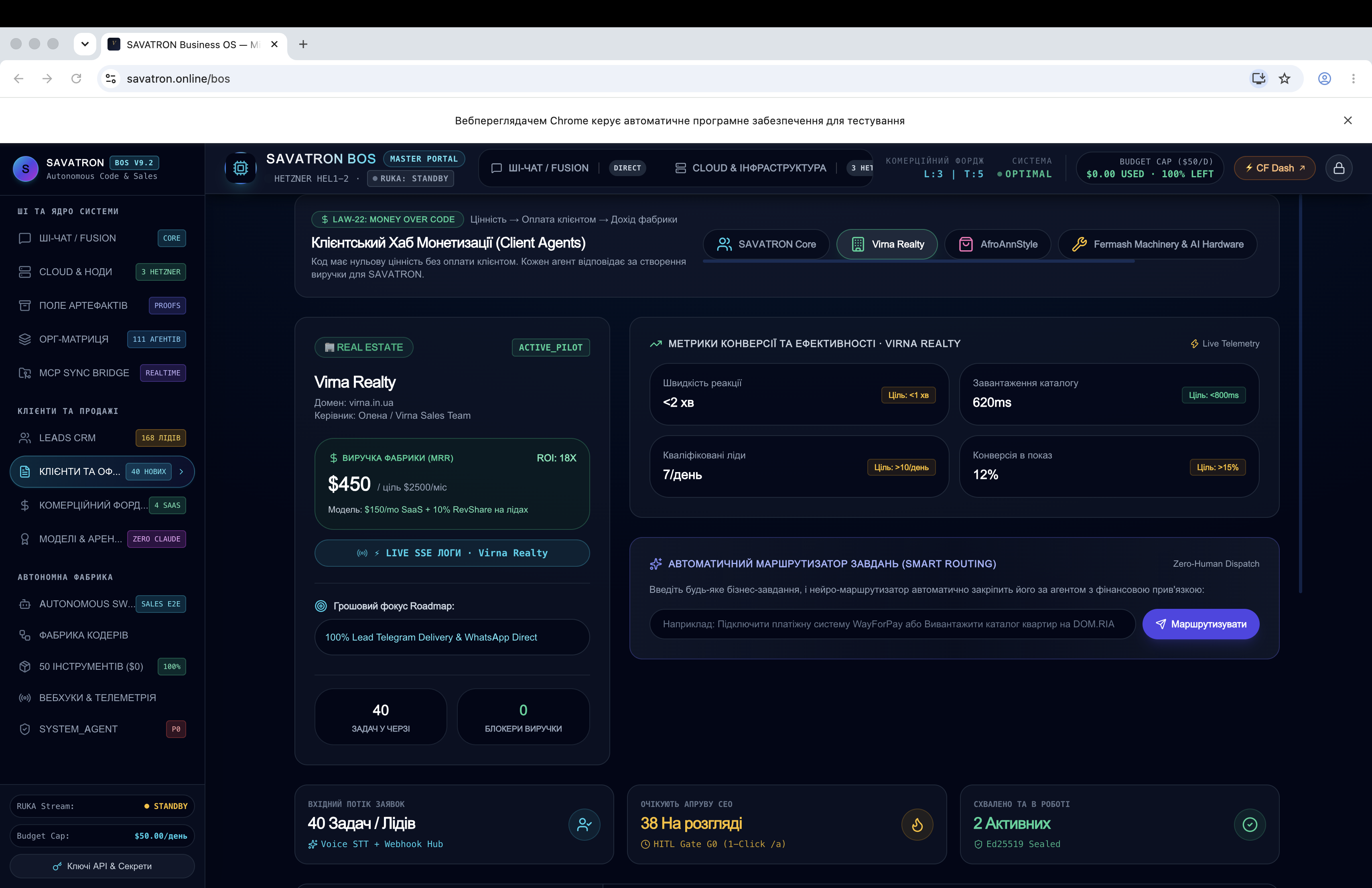The height and width of the screenshot is (888, 1372).
Task: Open LEADS CRM in the sidebar
Action: [102, 438]
